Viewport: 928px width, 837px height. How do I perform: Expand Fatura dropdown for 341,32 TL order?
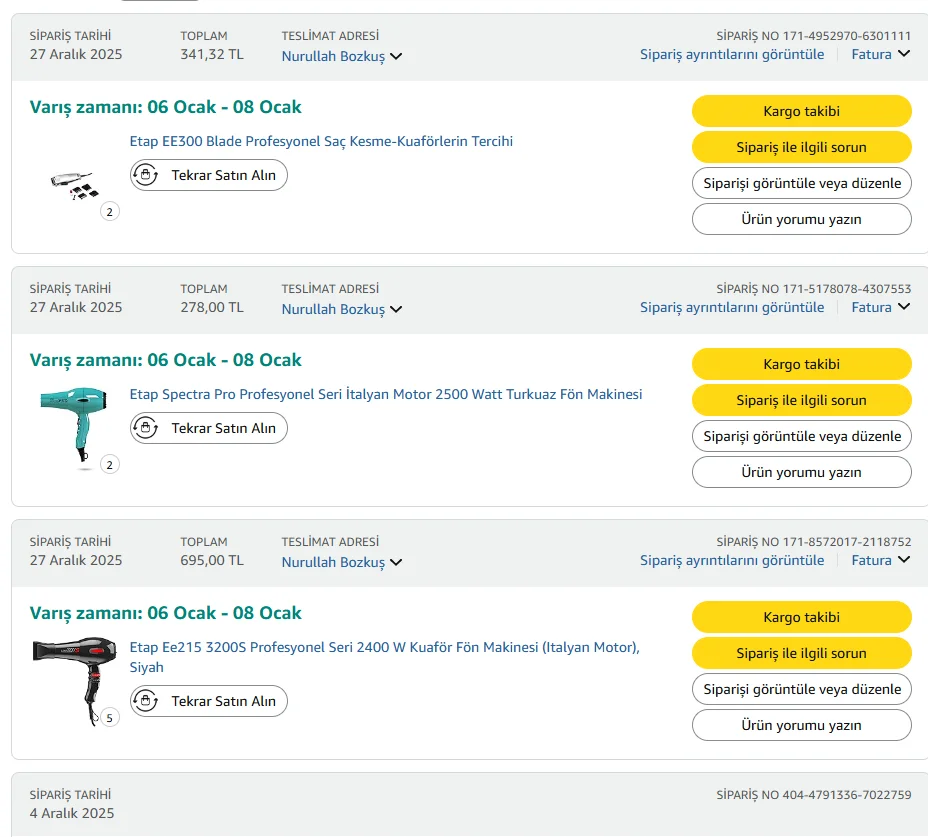(881, 54)
